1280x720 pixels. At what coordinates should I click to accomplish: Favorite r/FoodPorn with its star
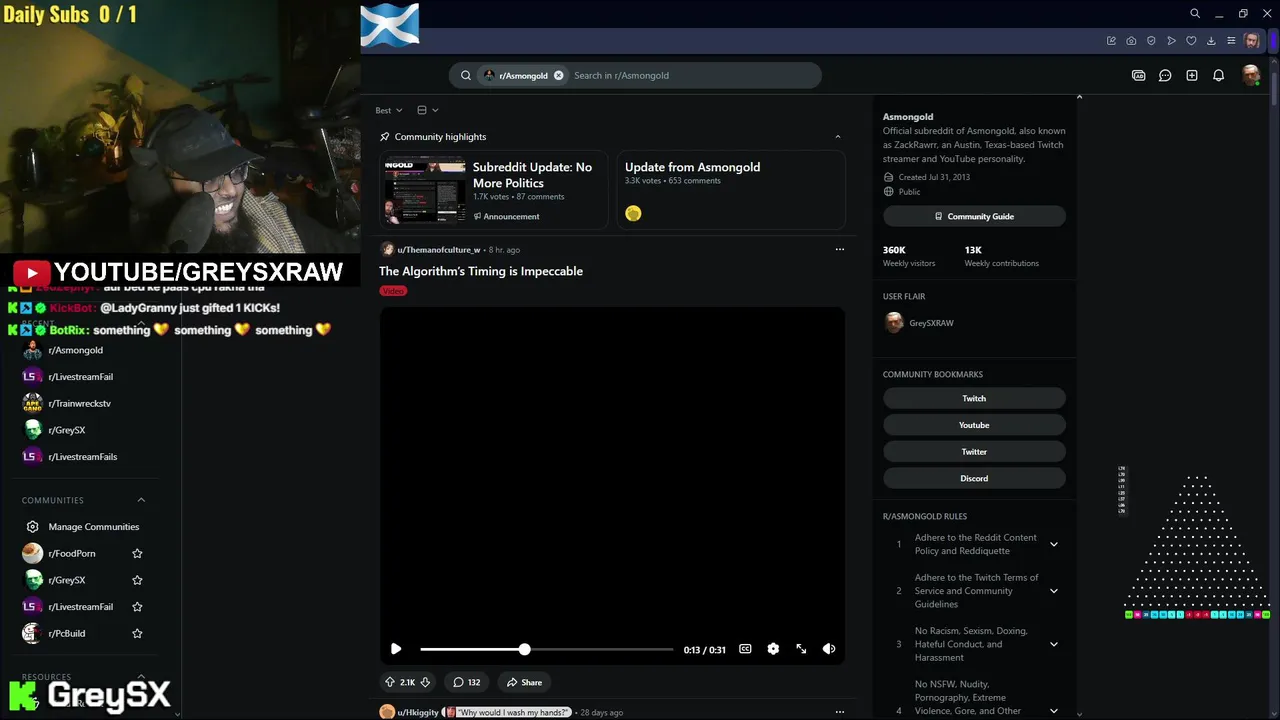137,553
